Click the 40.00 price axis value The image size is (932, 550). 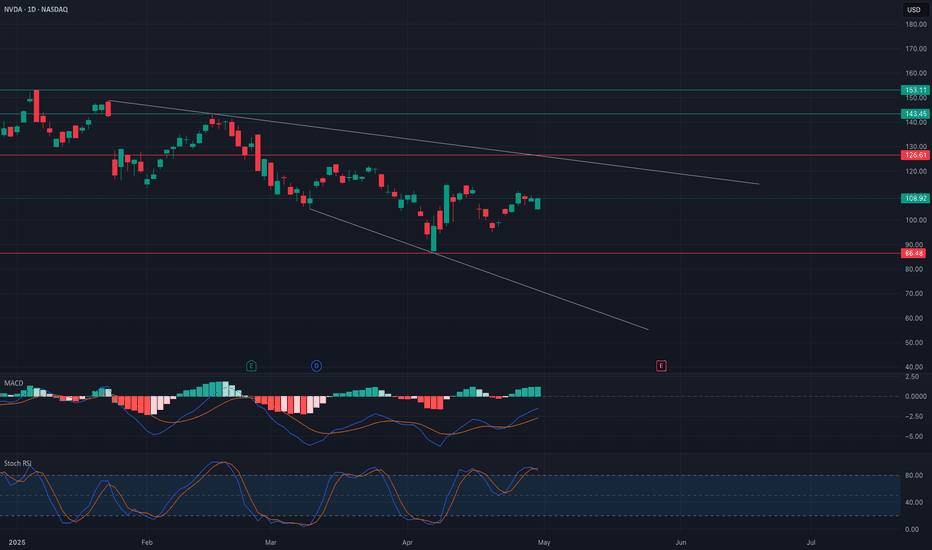(914, 367)
